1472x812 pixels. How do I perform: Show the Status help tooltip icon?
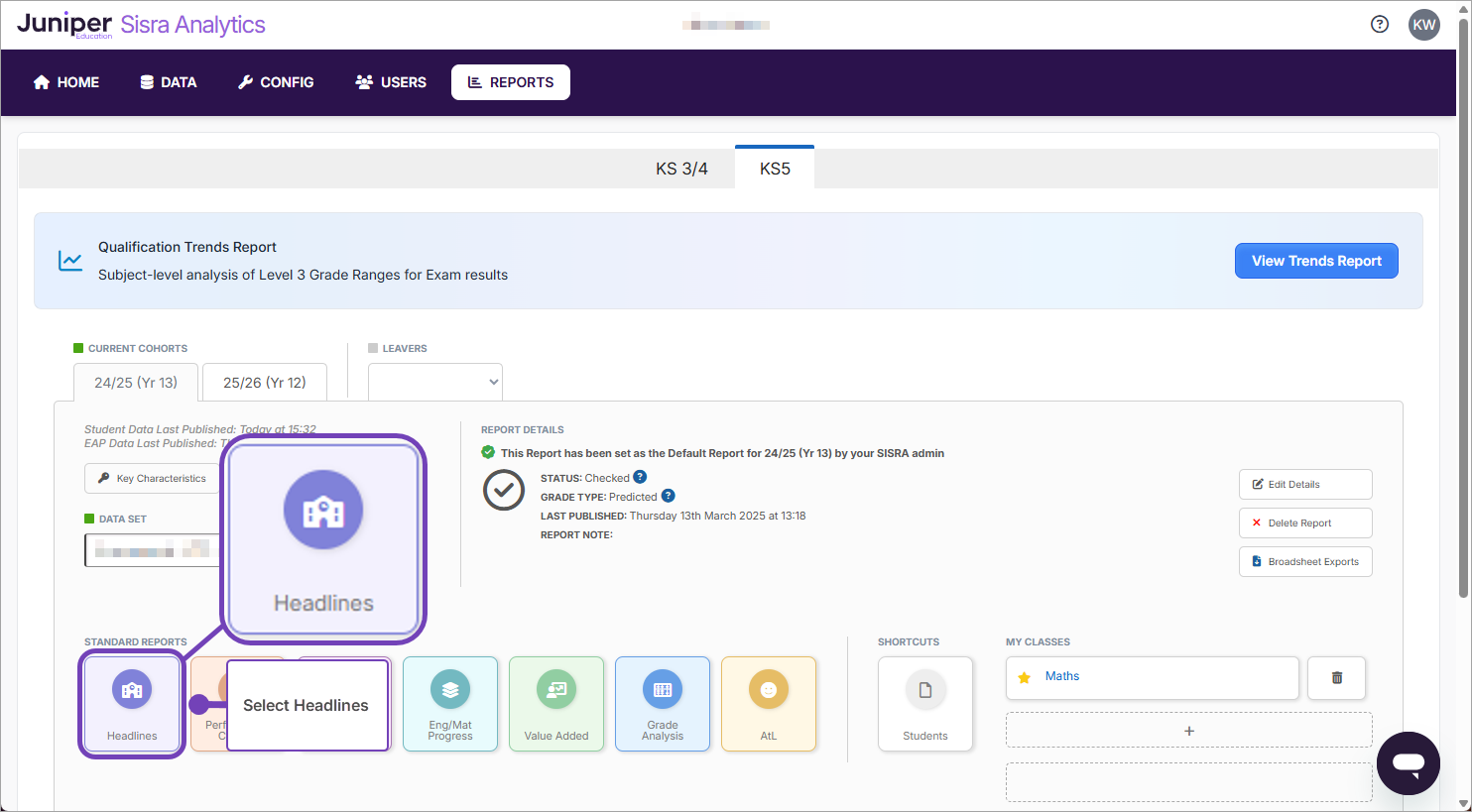tap(640, 477)
